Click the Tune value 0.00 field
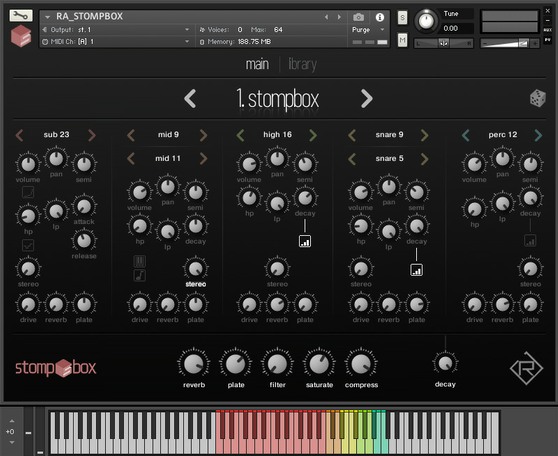Screen dimensions: 558x456 pyautogui.click(x=457, y=28)
